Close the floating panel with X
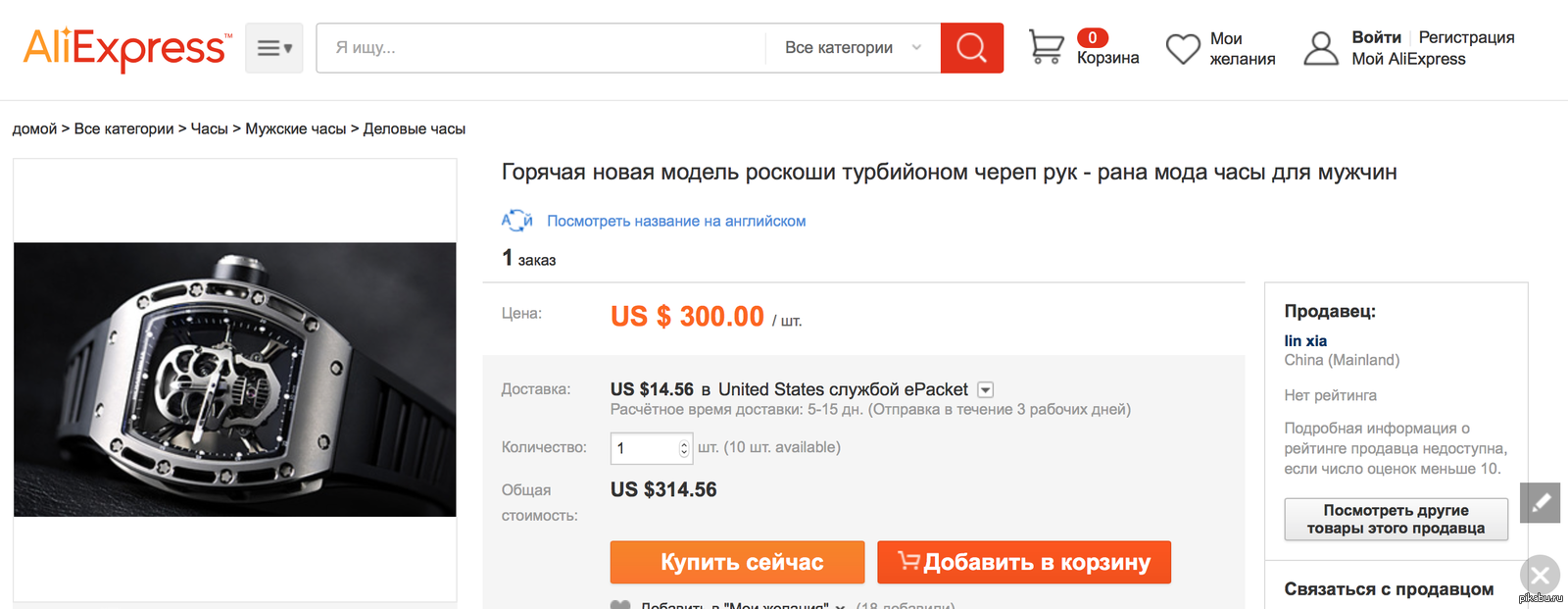Image resolution: width=1568 pixels, height=609 pixels. [1540, 575]
